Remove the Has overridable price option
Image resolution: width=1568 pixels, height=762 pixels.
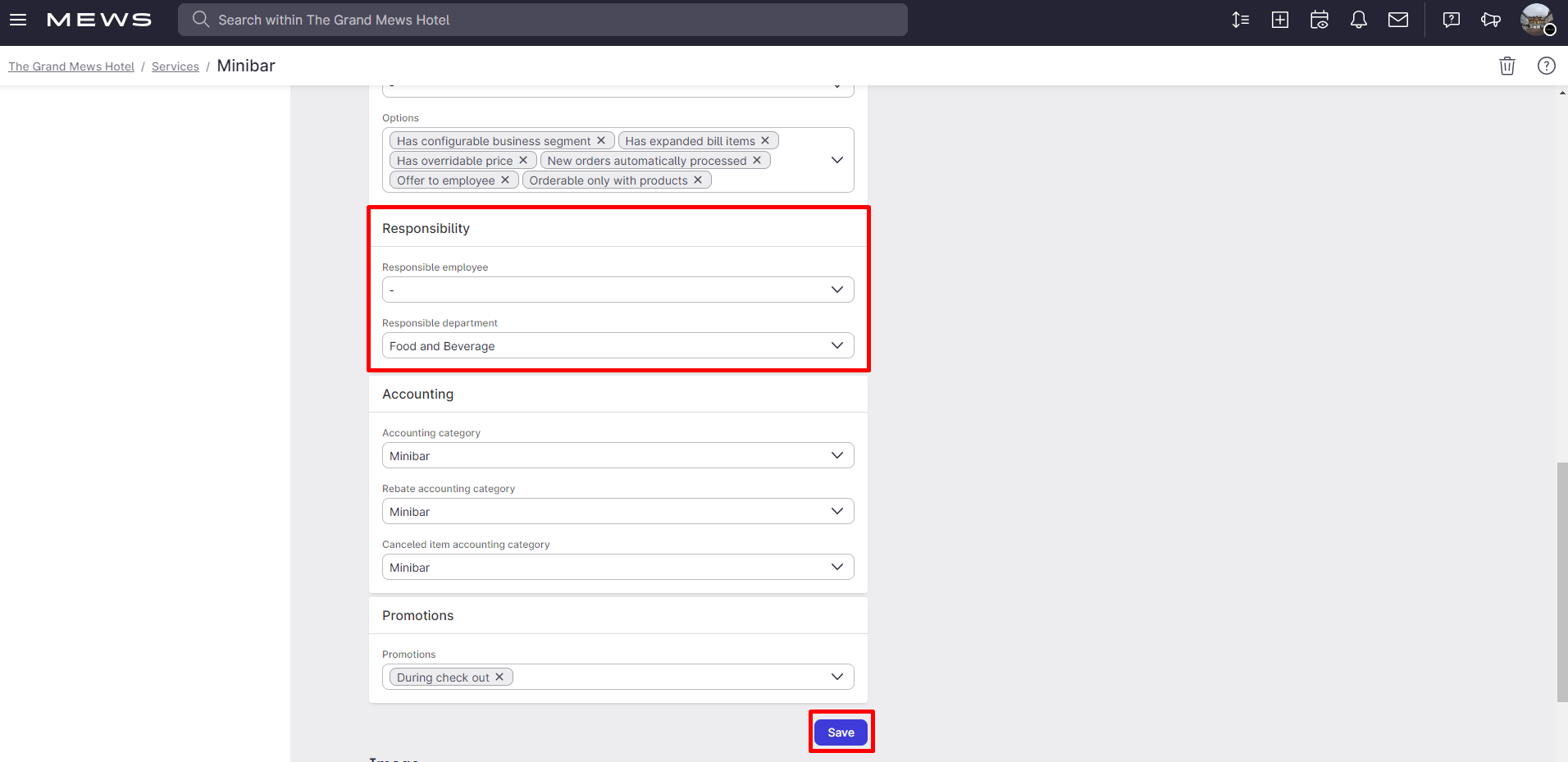[x=524, y=160]
